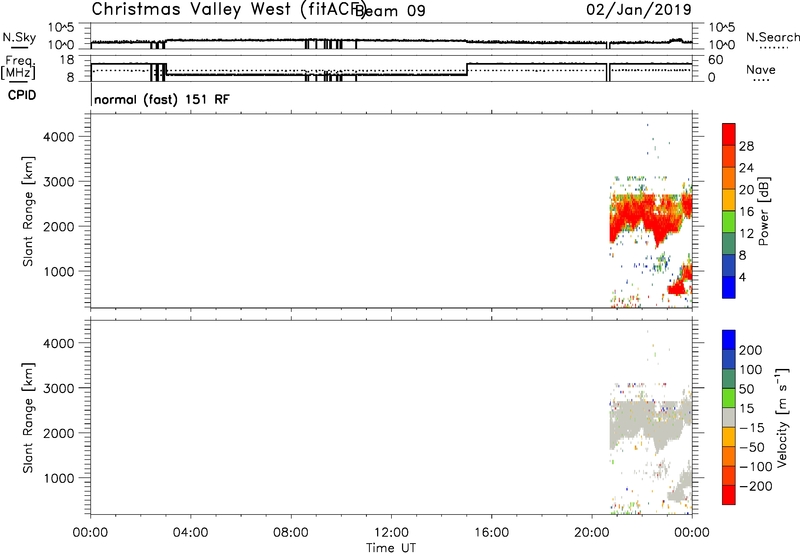Pick the yellow-orange 16–20 dB Power segment
The width and height of the screenshot is (800, 554).
coord(729,199)
